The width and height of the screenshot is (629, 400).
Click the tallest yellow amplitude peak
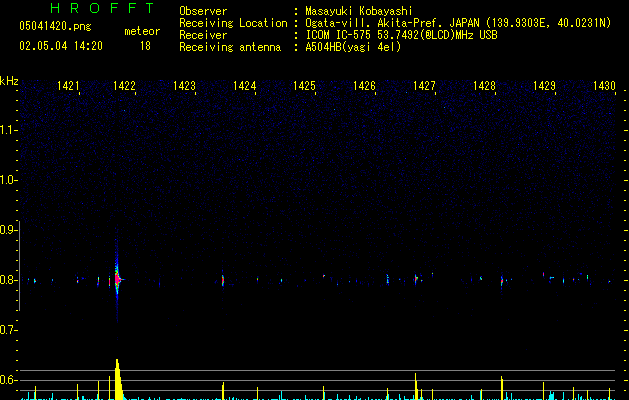click(118, 380)
